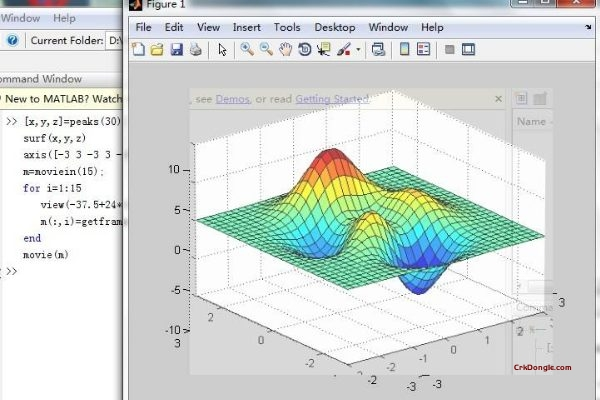The image size is (600, 400).
Task: Click the Current Folder path field
Action: [114, 40]
